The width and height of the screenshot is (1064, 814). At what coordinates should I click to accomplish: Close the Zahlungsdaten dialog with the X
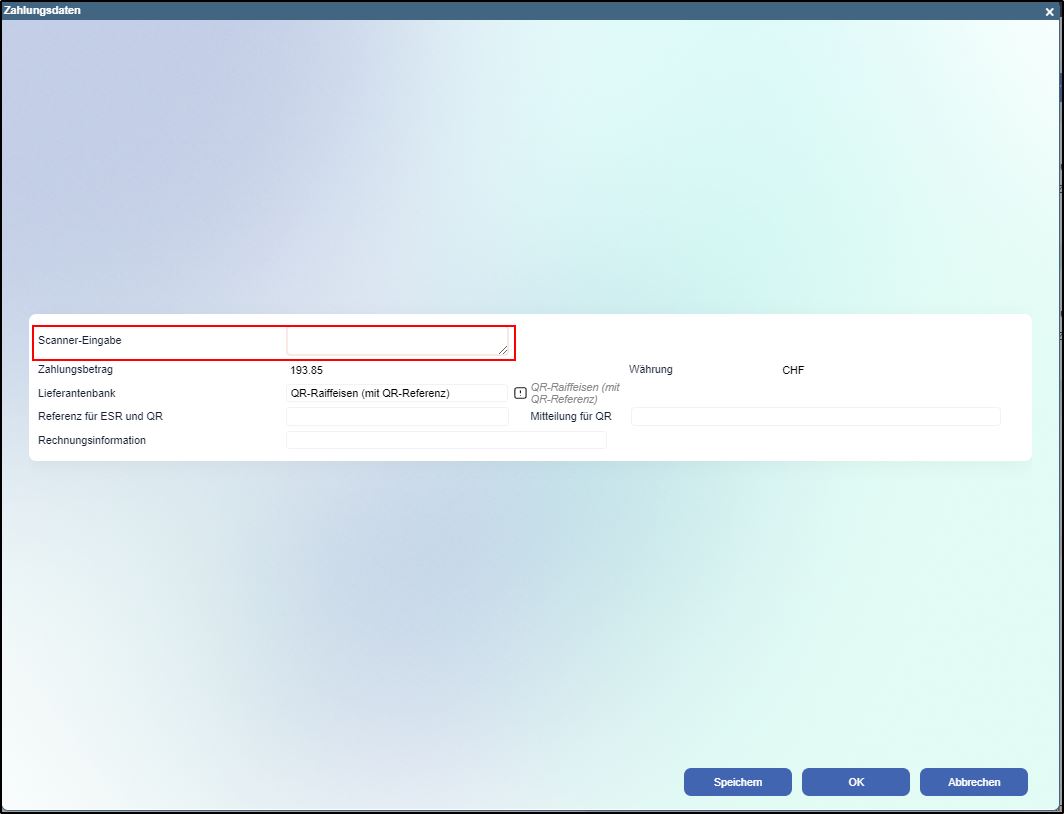tap(1049, 12)
